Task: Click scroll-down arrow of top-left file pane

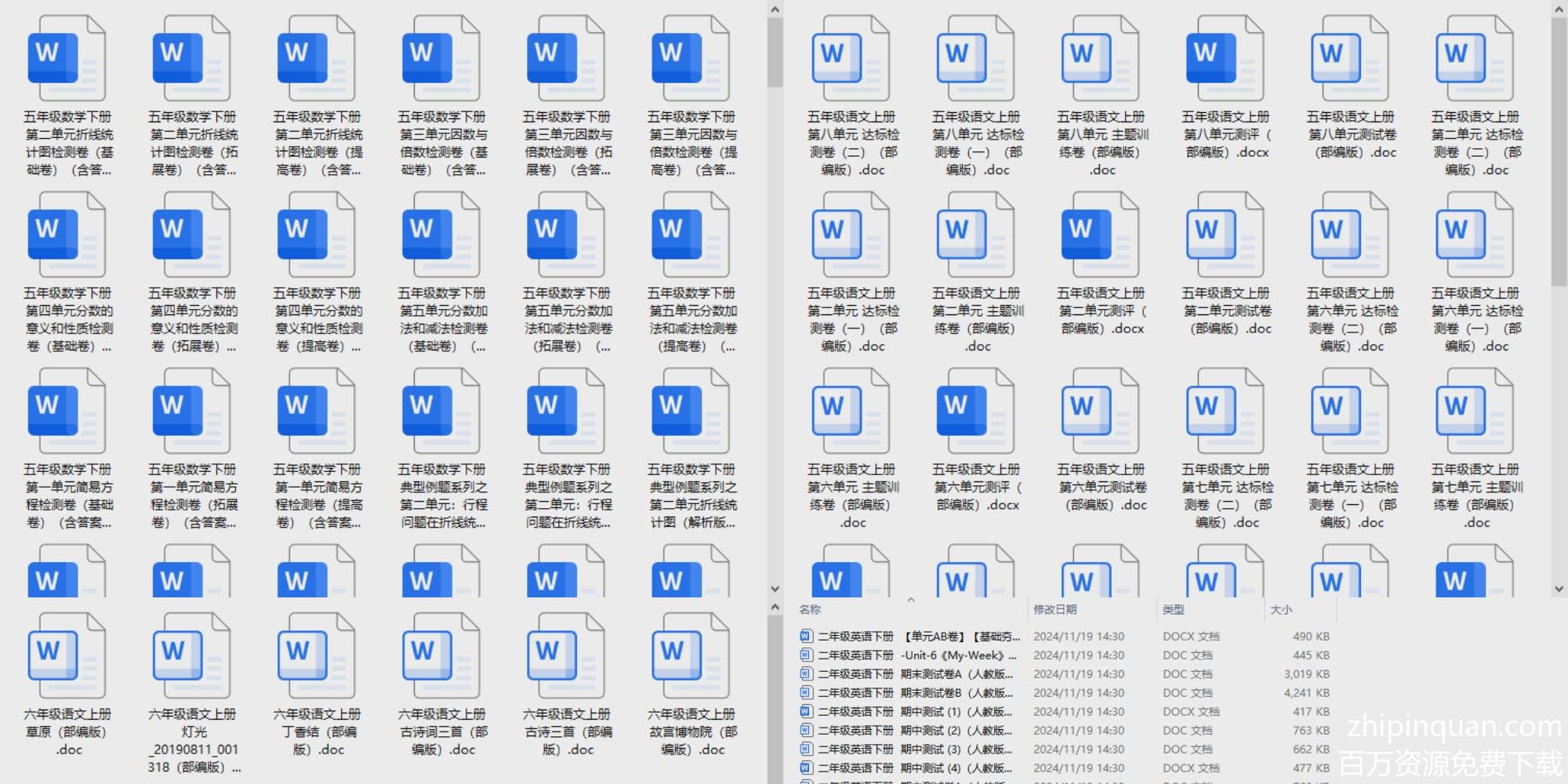Action: (775, 589)
